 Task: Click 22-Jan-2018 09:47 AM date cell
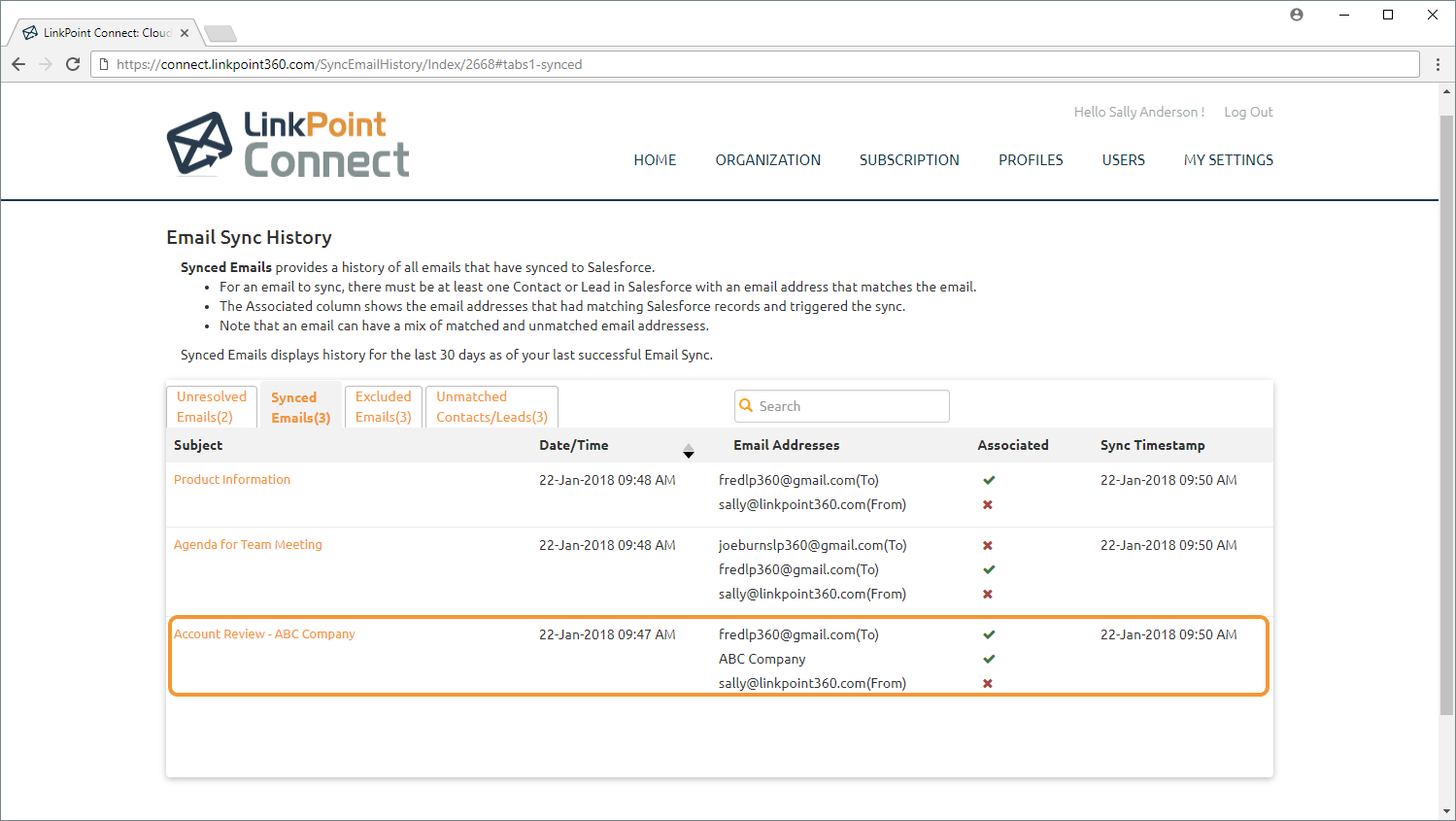click(607, 634)
